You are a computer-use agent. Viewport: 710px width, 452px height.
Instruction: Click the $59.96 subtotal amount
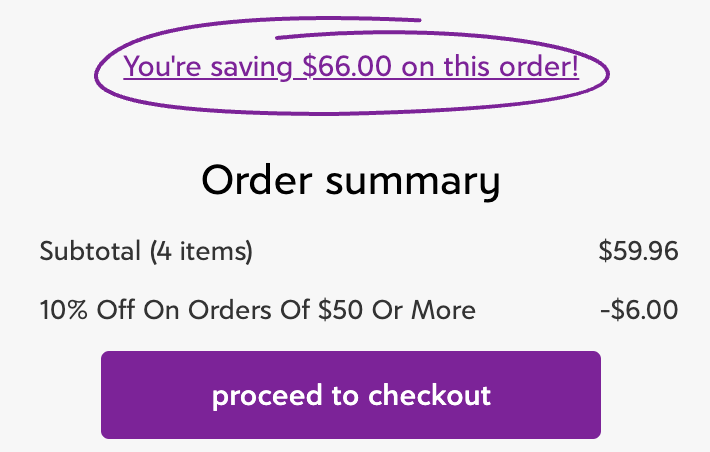coord(638,251)
